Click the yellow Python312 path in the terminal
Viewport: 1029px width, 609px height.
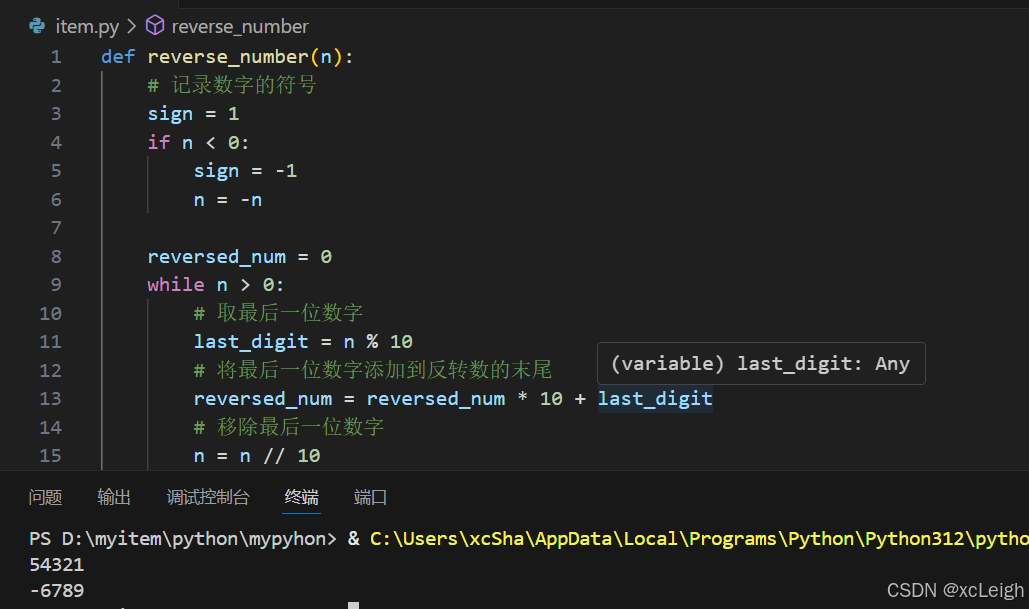(x=699, y=539)
